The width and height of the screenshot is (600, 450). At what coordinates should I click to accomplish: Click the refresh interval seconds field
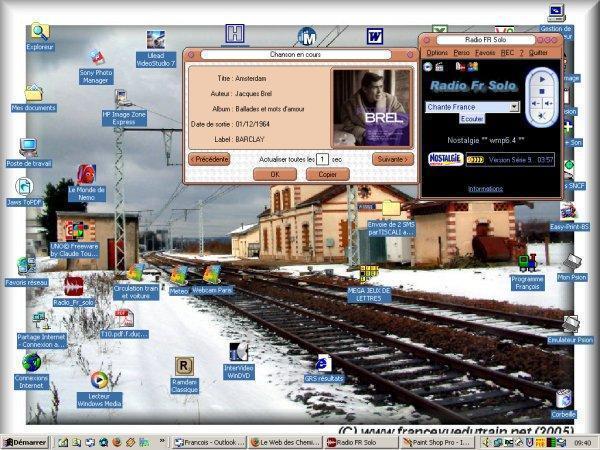[x=323, y=159]
